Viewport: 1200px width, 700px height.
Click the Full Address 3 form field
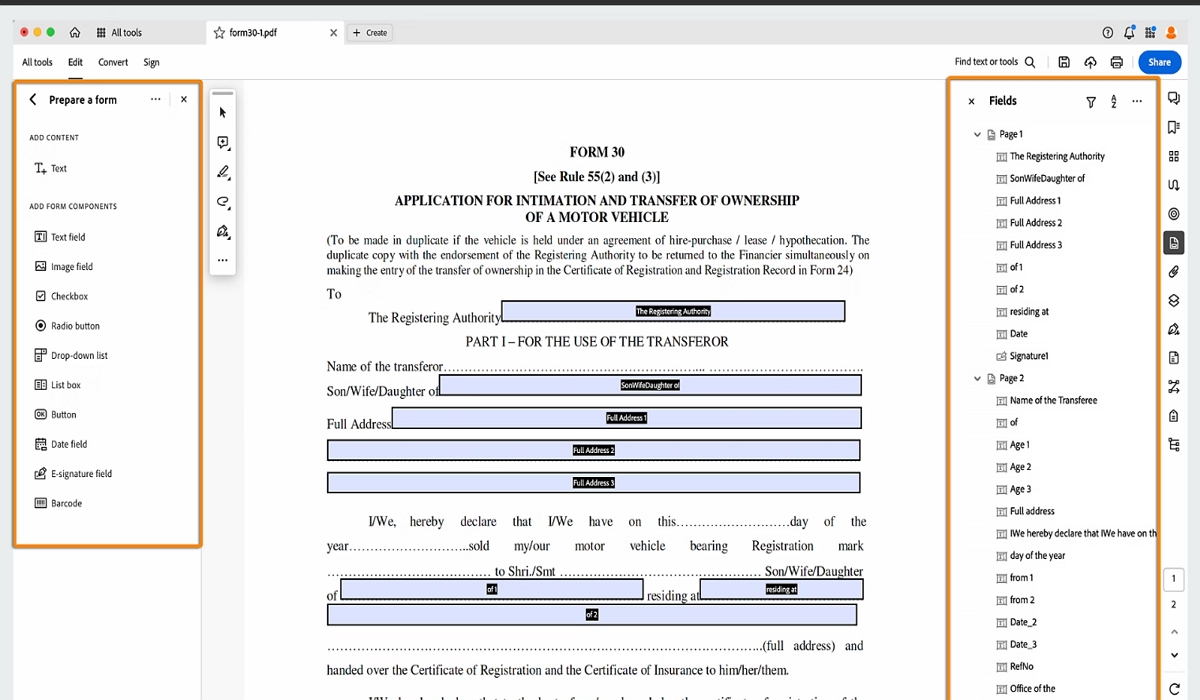[593, 483]
